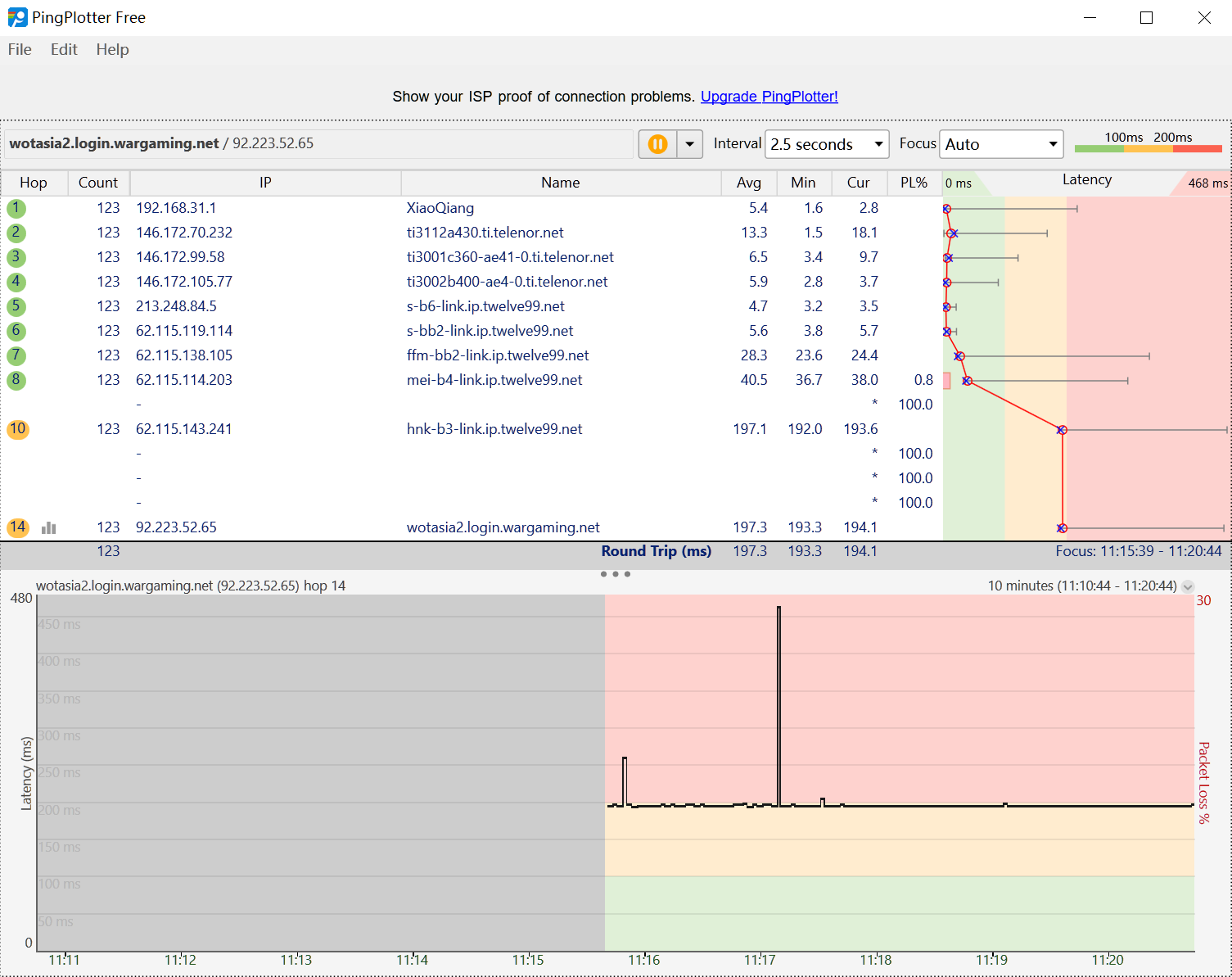Click the IP column header
The height and width of the screenshot is (977, 1232).
(x=265, y=183)
